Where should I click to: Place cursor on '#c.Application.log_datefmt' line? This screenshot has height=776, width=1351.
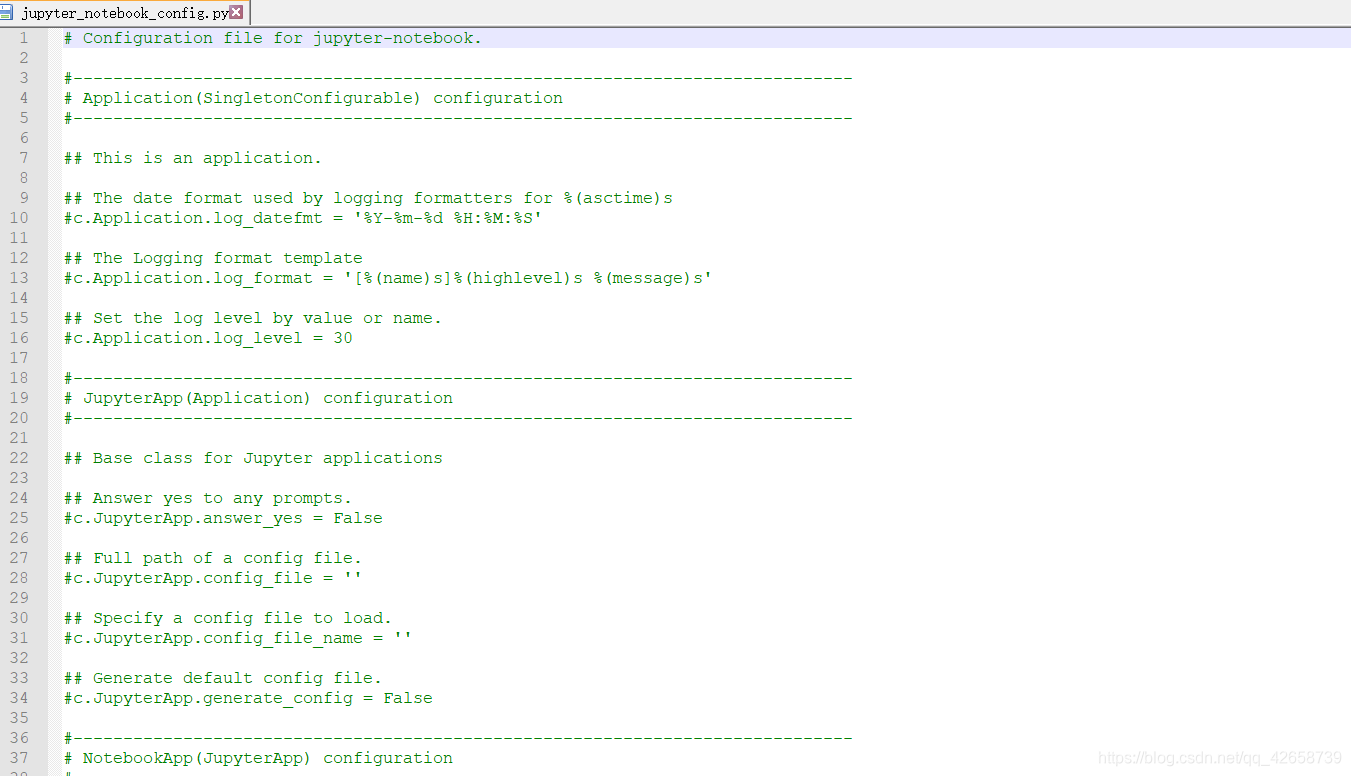(x=303, y=218)
